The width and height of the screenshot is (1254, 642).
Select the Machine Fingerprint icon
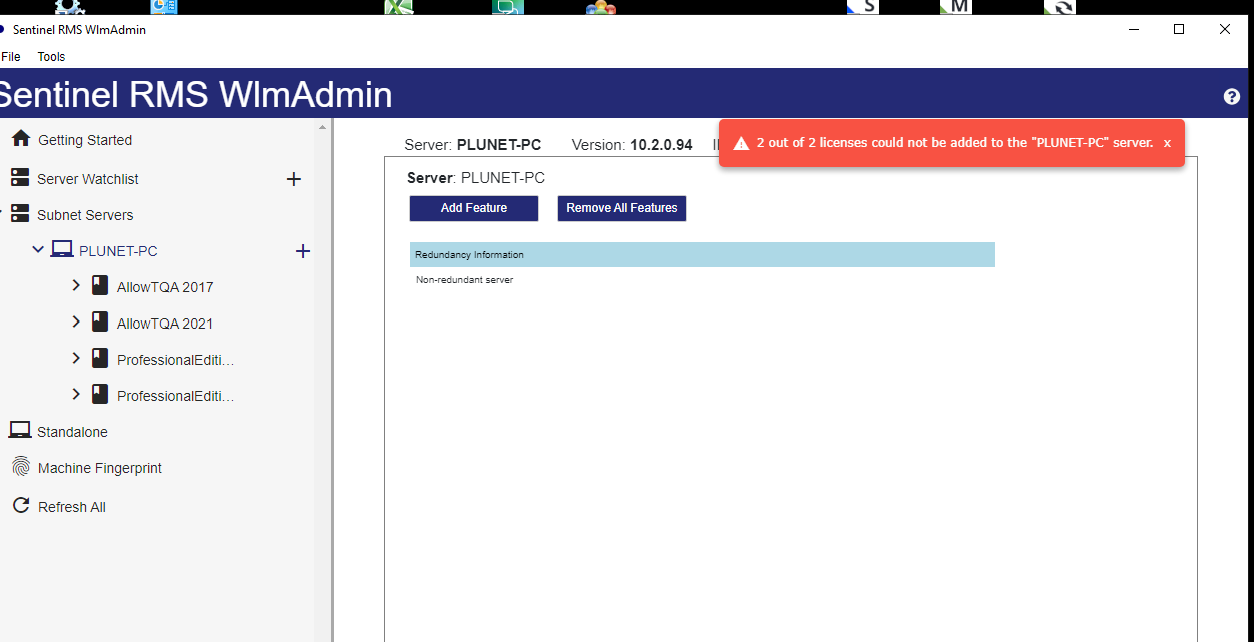20,467
